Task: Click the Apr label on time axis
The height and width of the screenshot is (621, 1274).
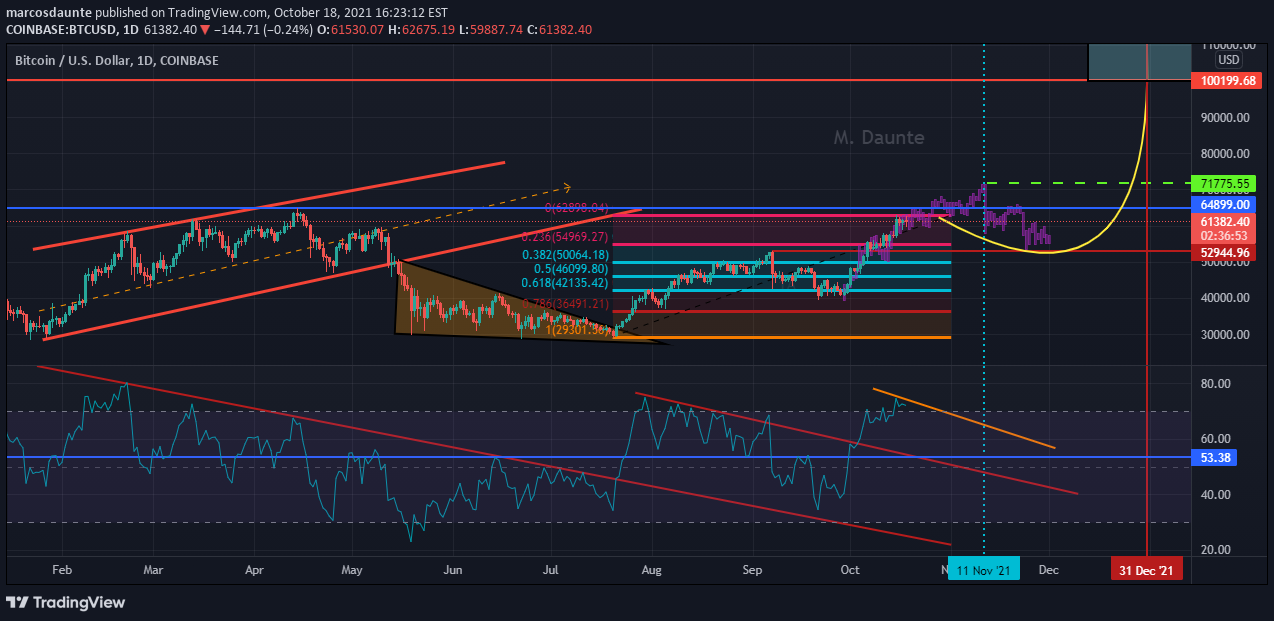Action: (x=254, y=570)
